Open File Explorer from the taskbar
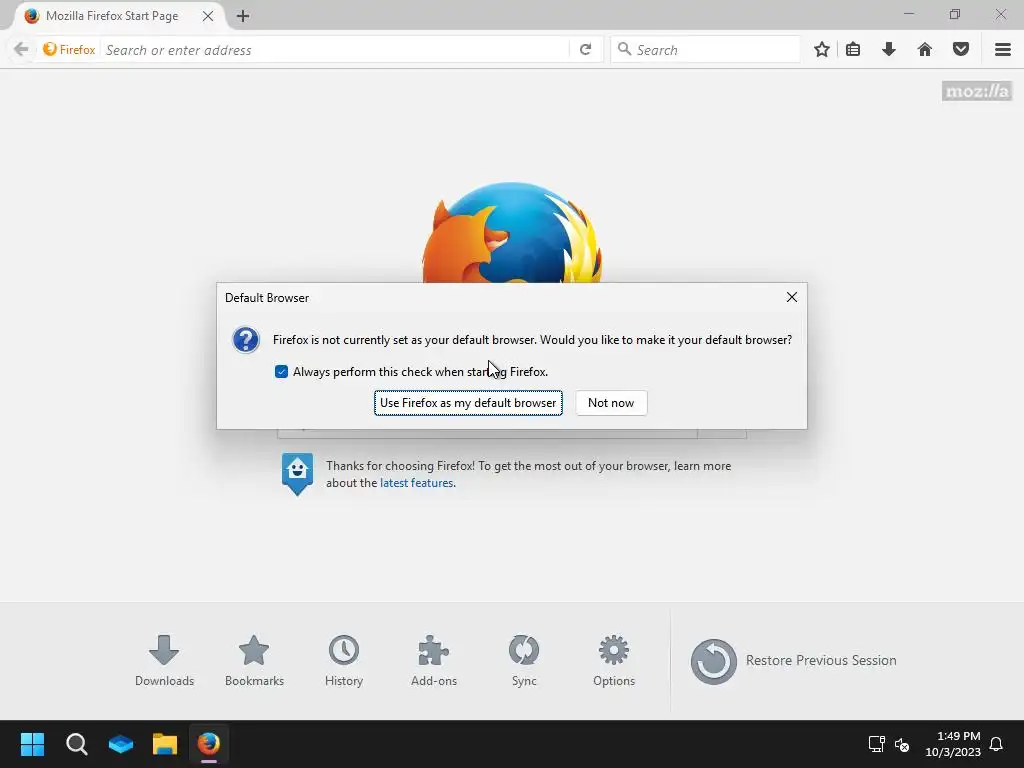This screenshot has height=768, width=1024. coord(165,744)
